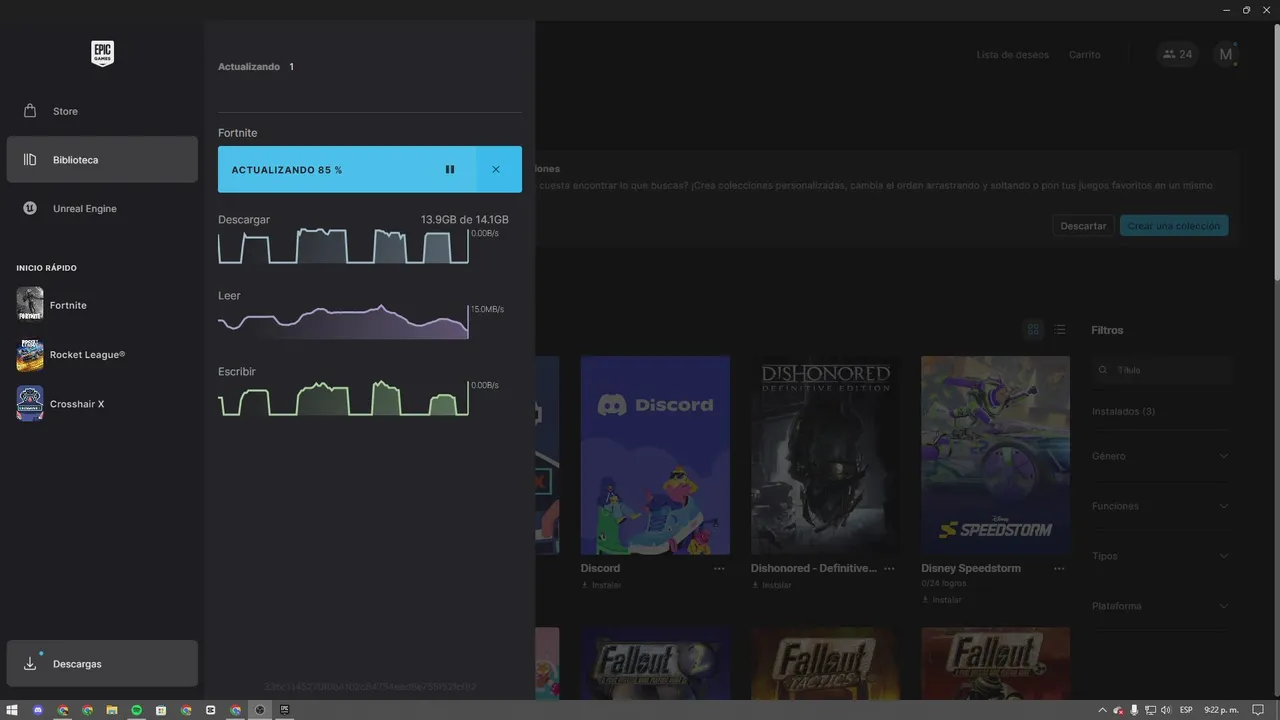Click the Descartar button
Viewport: 1280px width, 720px height.
coord(1083,226)
